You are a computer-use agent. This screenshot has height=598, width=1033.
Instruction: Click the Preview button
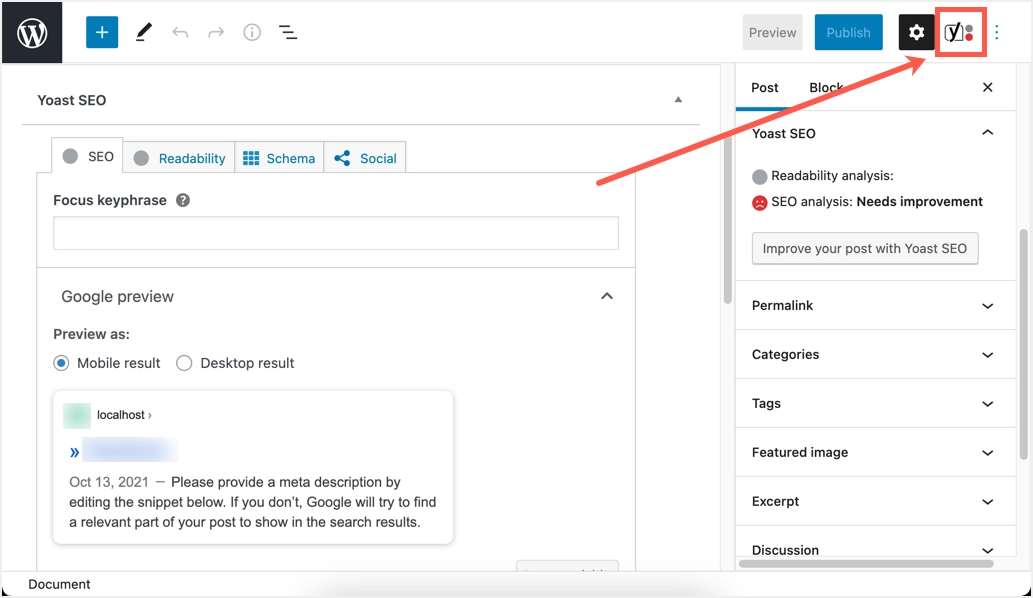click(x=772, y=32)
